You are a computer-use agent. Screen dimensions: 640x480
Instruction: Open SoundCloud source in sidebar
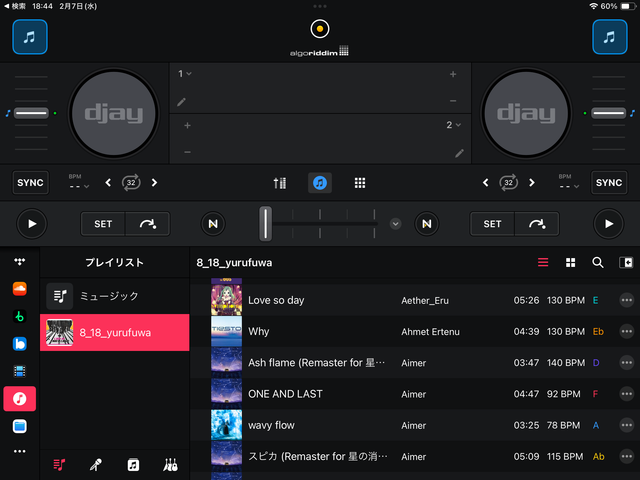[20, 289]
